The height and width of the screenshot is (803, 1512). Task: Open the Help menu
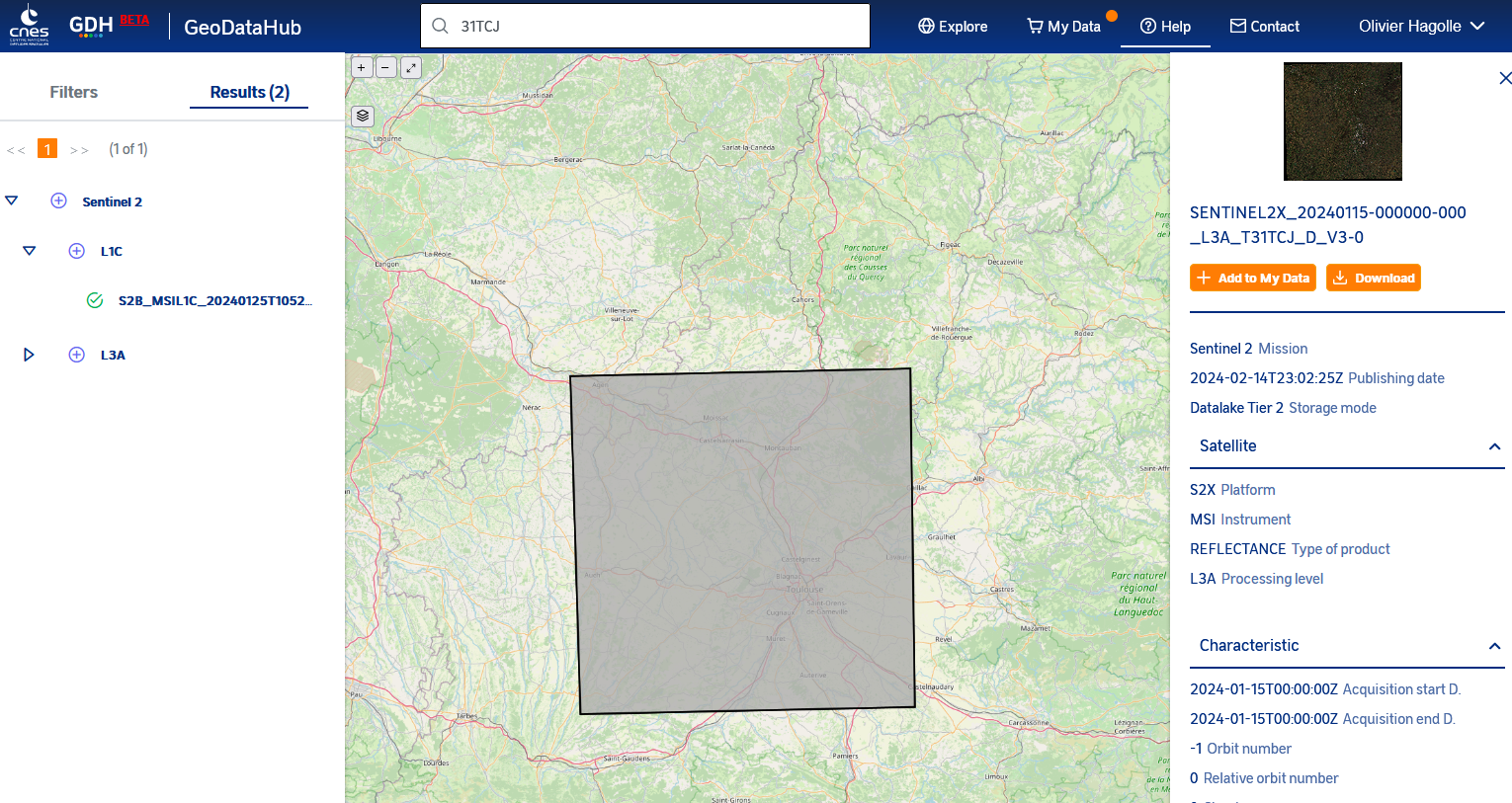pos(1165,27)
